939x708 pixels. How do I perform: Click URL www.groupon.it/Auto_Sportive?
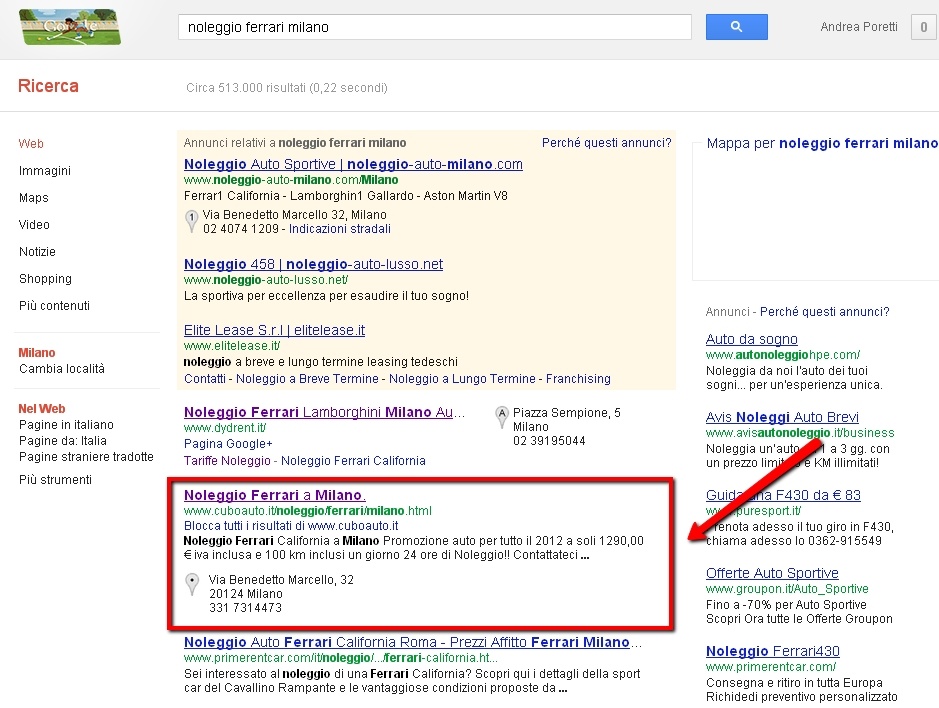click(787, 589)
